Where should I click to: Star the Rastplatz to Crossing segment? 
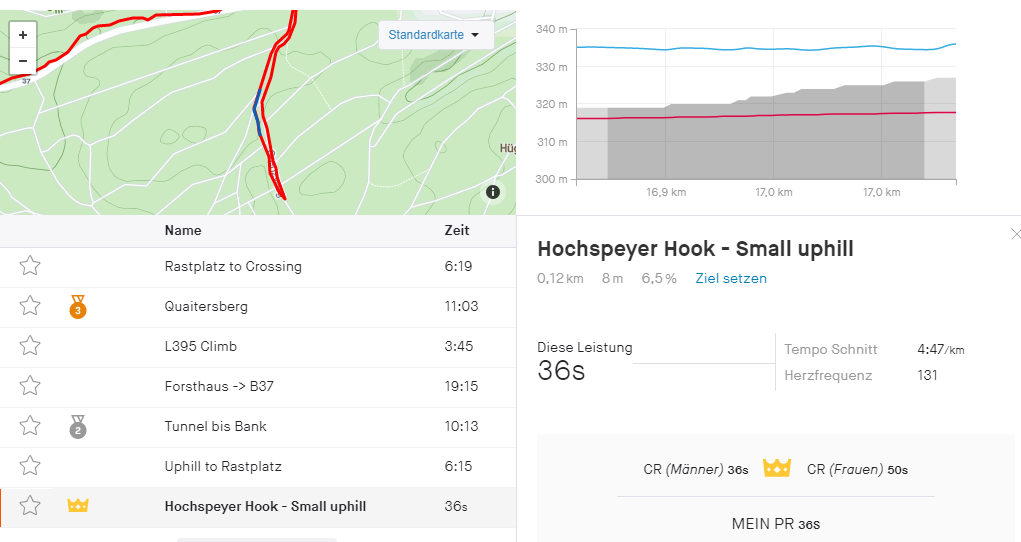click(30, 266)
